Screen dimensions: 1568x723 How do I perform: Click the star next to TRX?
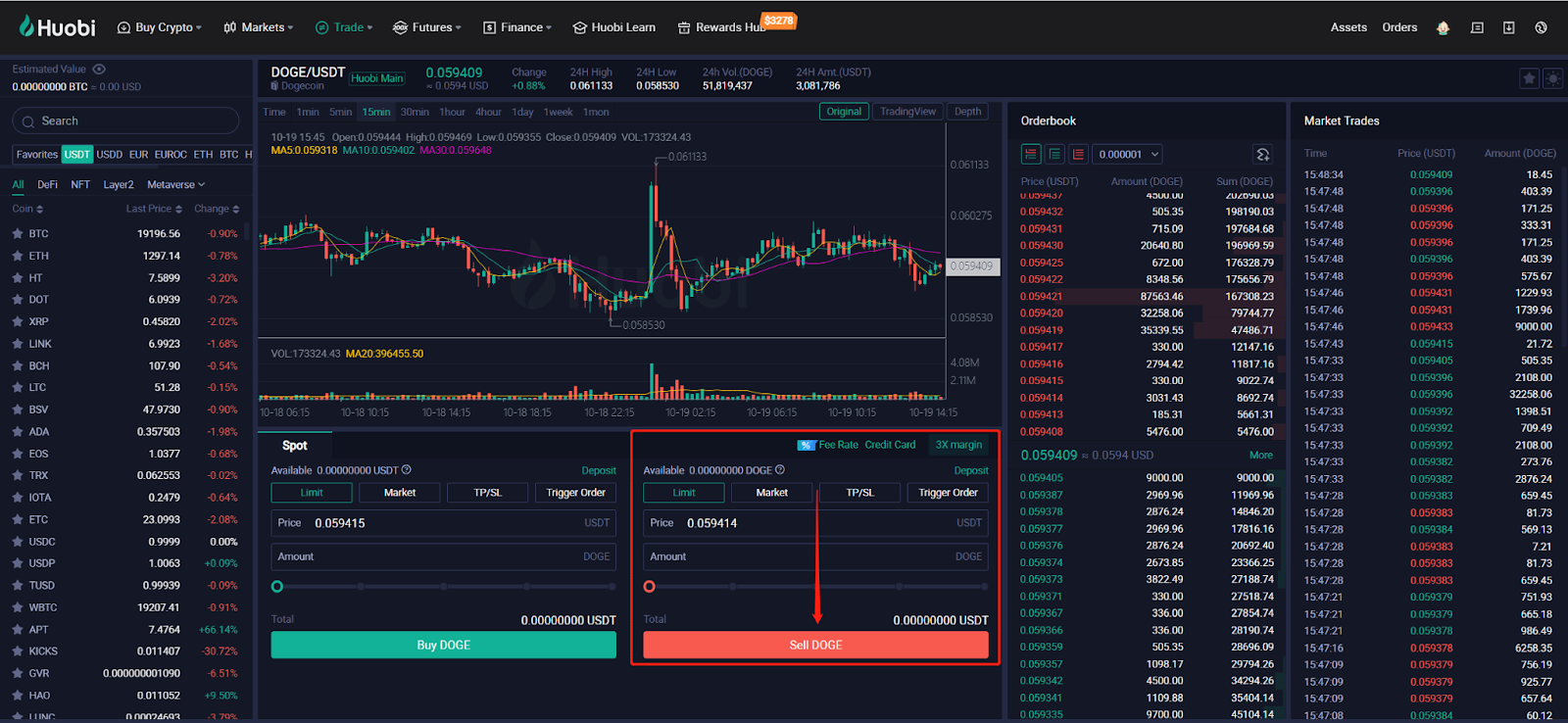pyautogui.click(x=18, y=475)
